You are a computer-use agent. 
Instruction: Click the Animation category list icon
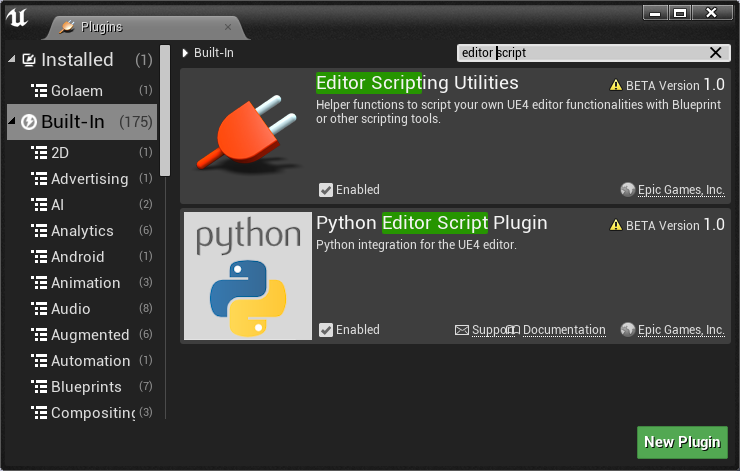click(x=39, y=282)
